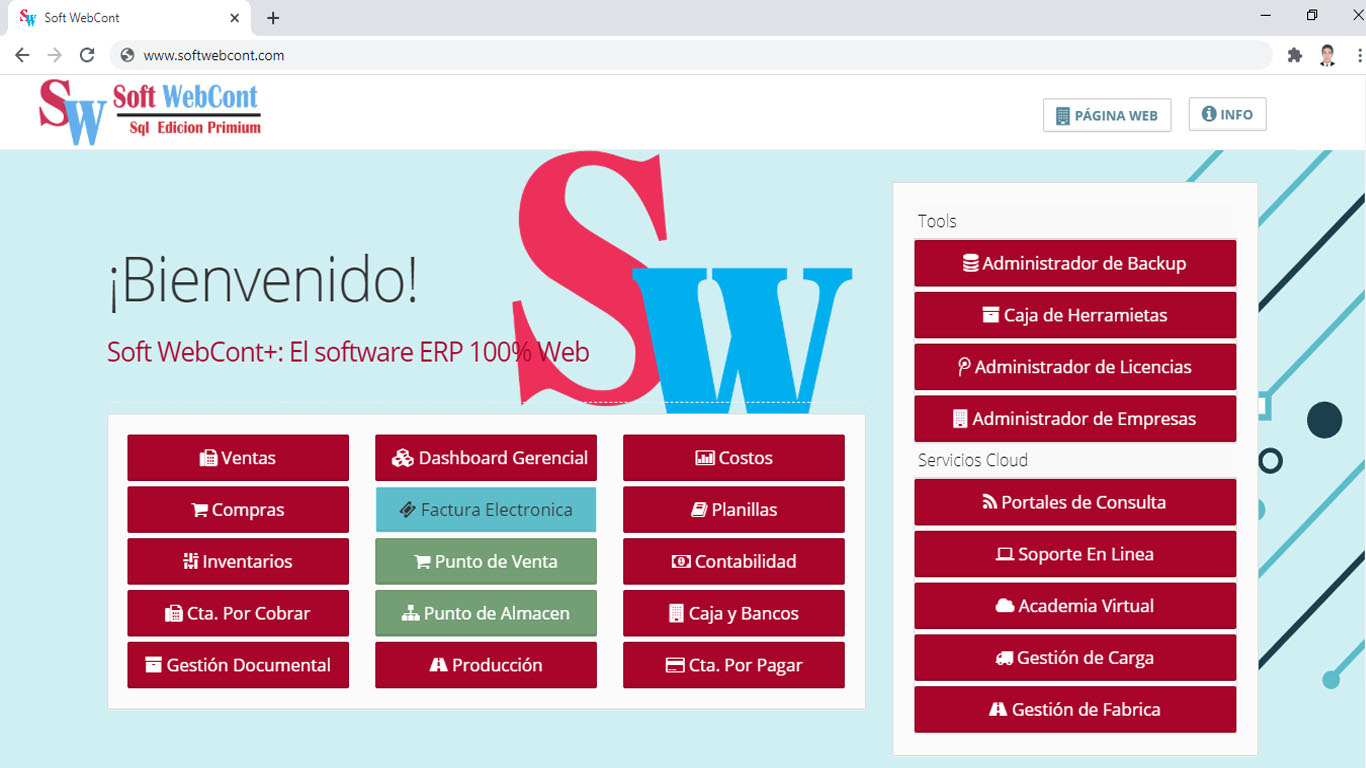The height and width of the screenshot is (768, 1366).
Task: Close the Soft WebCont tab
Action: 235,18
